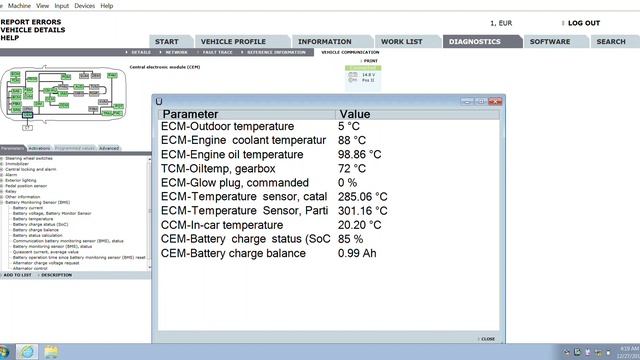Viewport: 640px width, 360px height.
Task: Open Windows Start button
Action: pos(4,352)
